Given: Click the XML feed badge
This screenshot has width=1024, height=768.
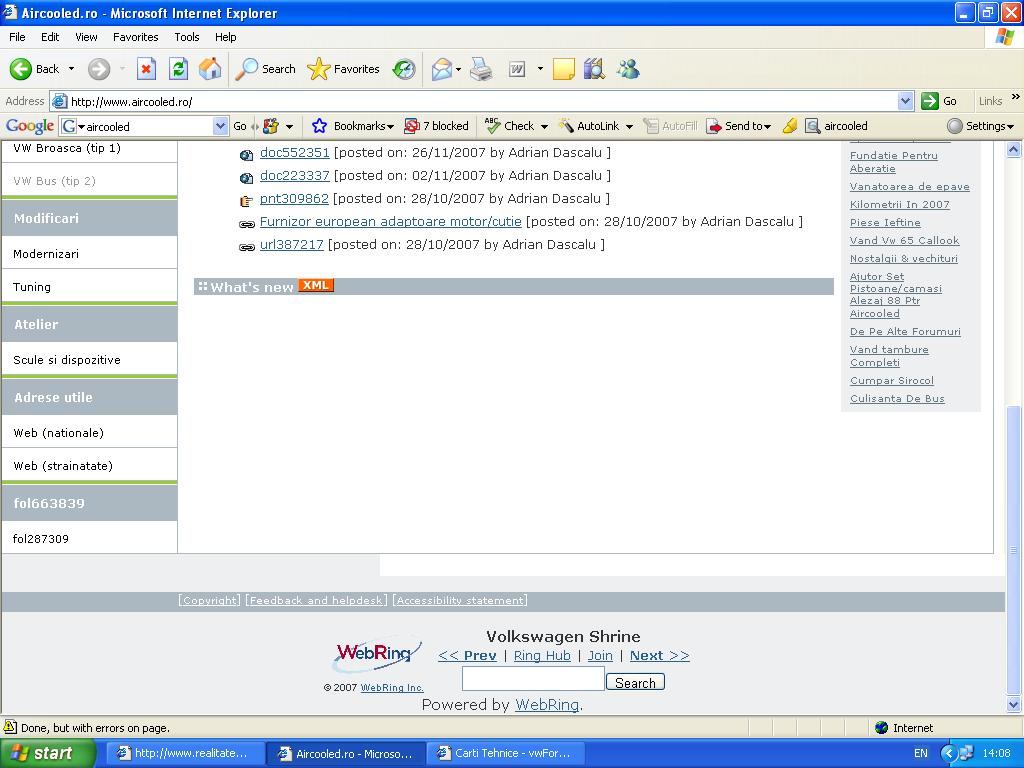Looking at the screenshot, I should pyautogui.click(x=316, y=285).
